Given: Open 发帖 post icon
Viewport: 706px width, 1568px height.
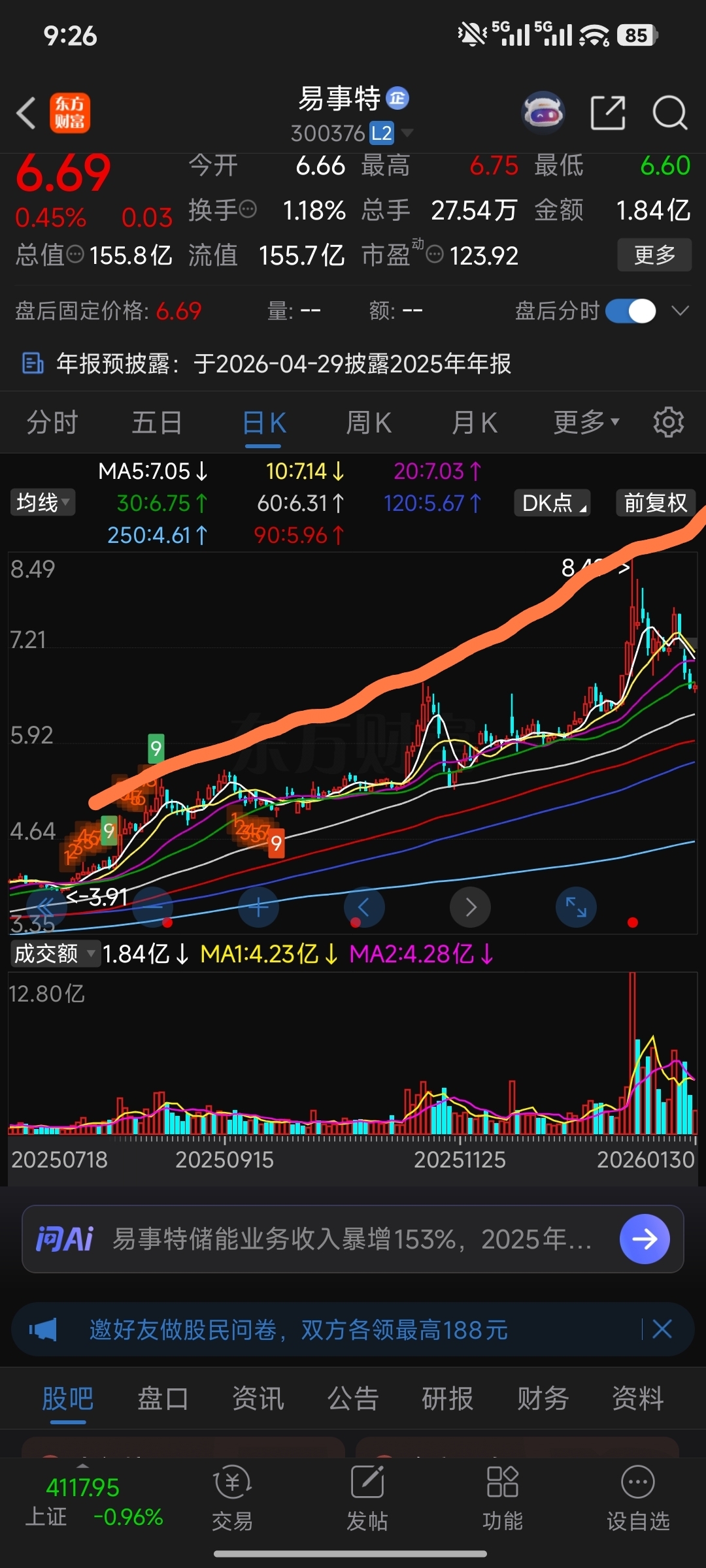Looking at the screenshot, I should pyautogui.click(x=367, y=1499).
